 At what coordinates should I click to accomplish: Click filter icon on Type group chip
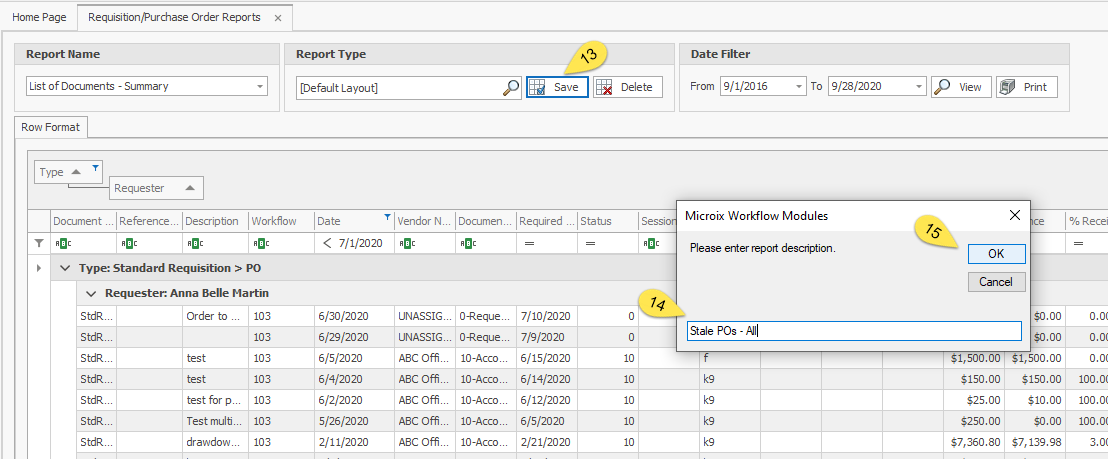(95, 167)
